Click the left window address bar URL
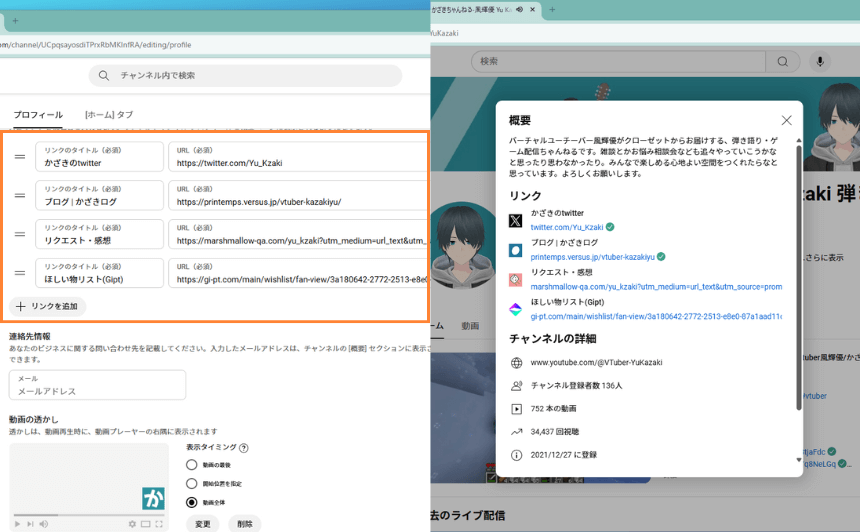Screen dimensions: 860x532 point(95,45)
